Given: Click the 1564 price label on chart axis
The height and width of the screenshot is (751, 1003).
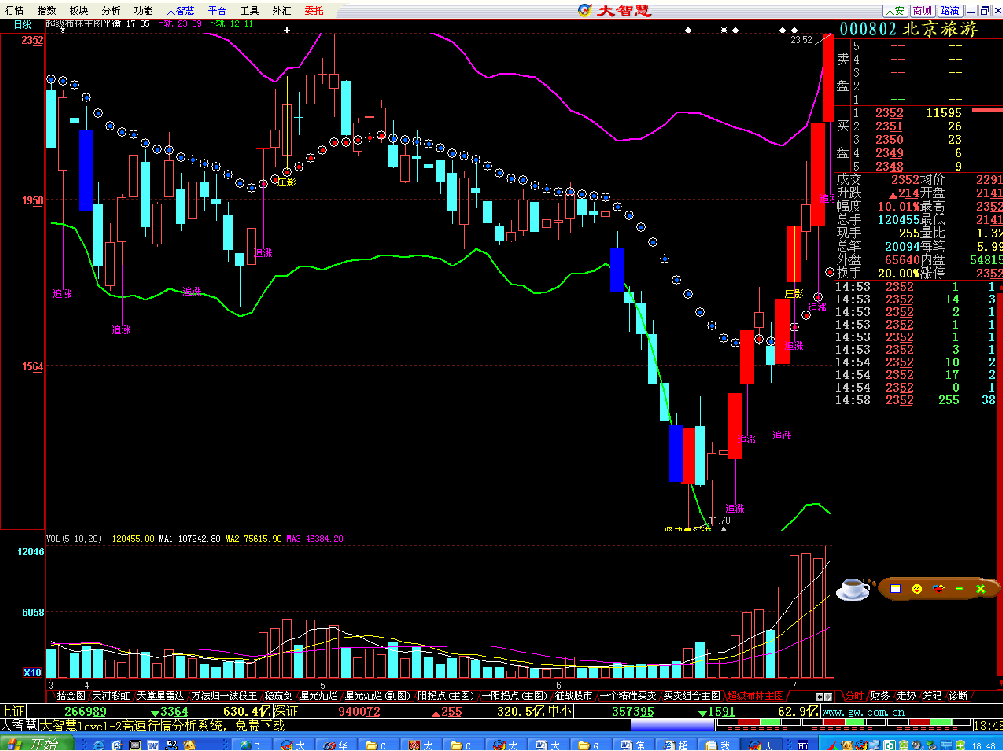Looking at the screenshot, I should [x=32, y=367].
